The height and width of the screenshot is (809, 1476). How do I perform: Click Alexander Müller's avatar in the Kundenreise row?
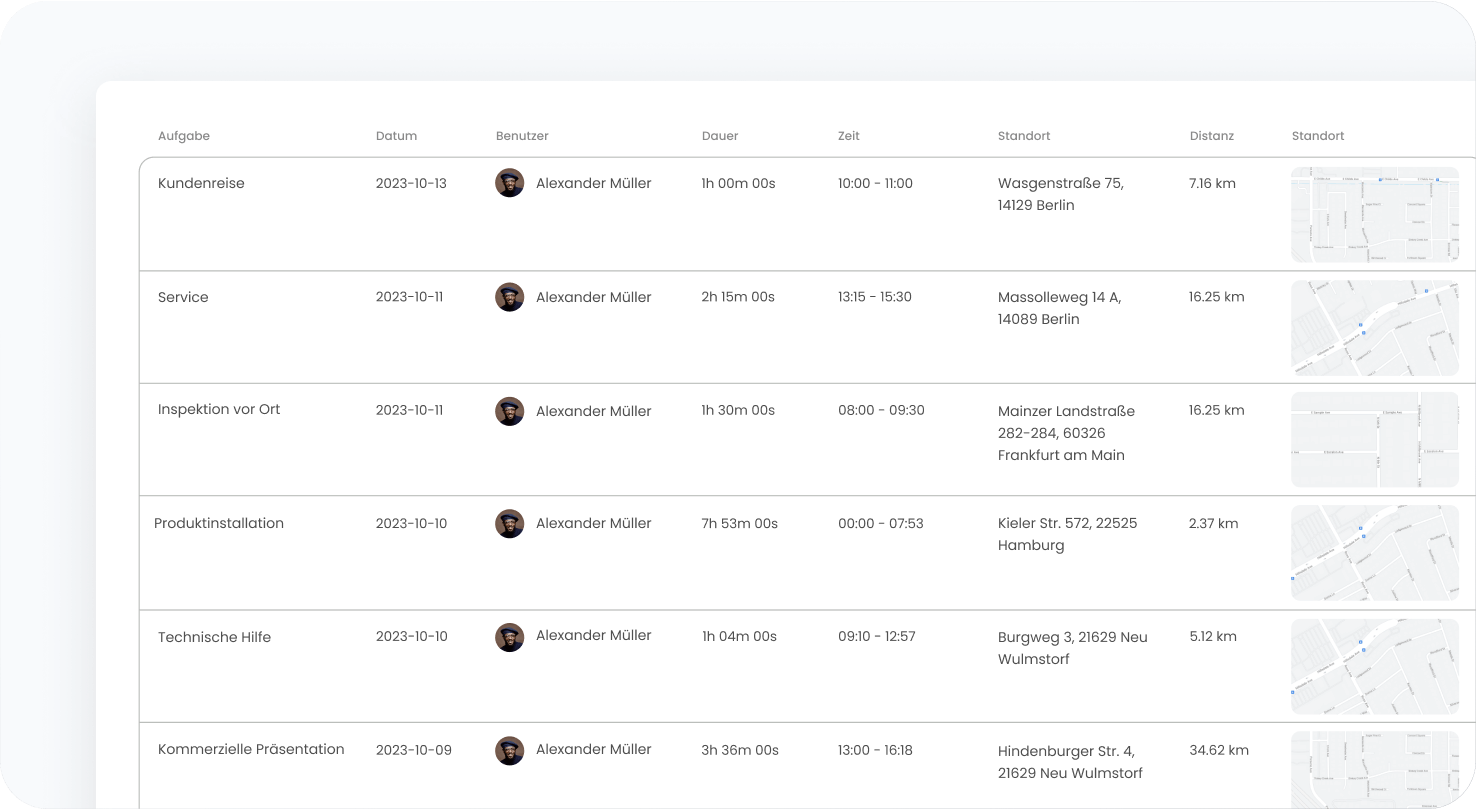point(509,183)
